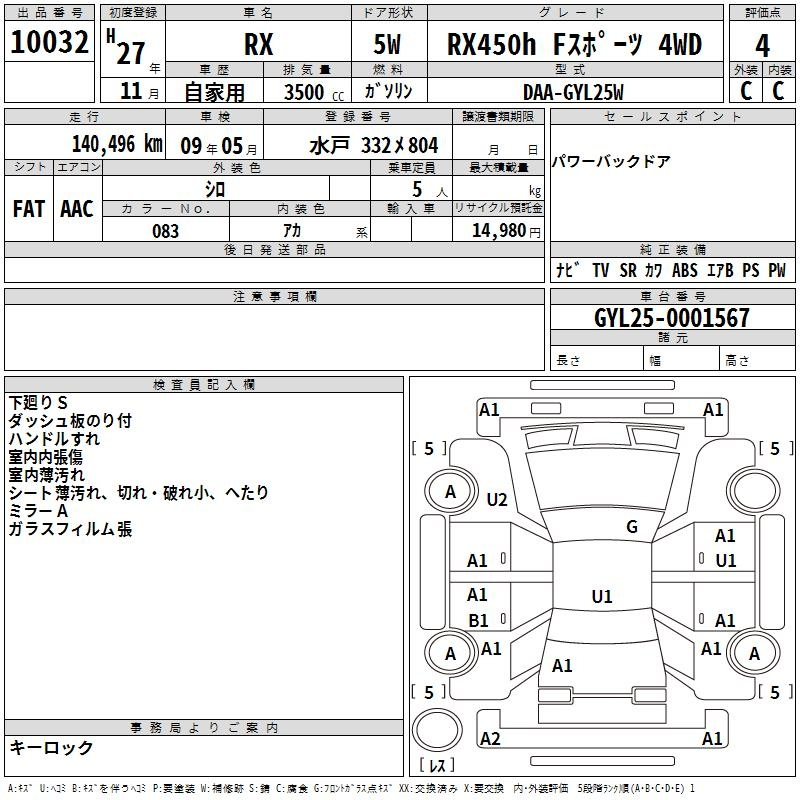Screen dimensions: 800x800
Task: Select note 室内内張傷
Action: point(45,457)
